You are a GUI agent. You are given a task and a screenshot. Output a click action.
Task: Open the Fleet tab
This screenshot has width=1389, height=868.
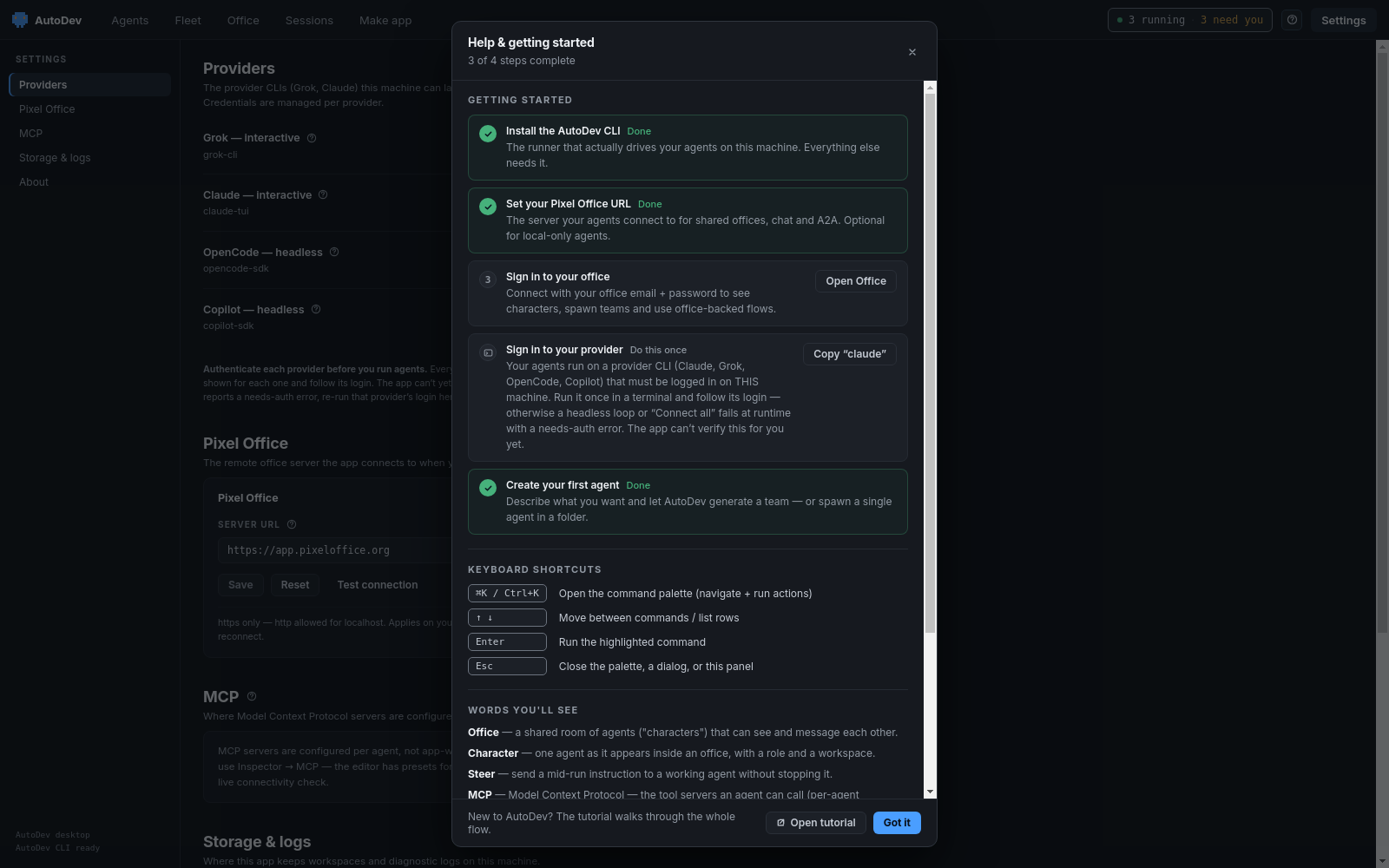tap(188, 20)
